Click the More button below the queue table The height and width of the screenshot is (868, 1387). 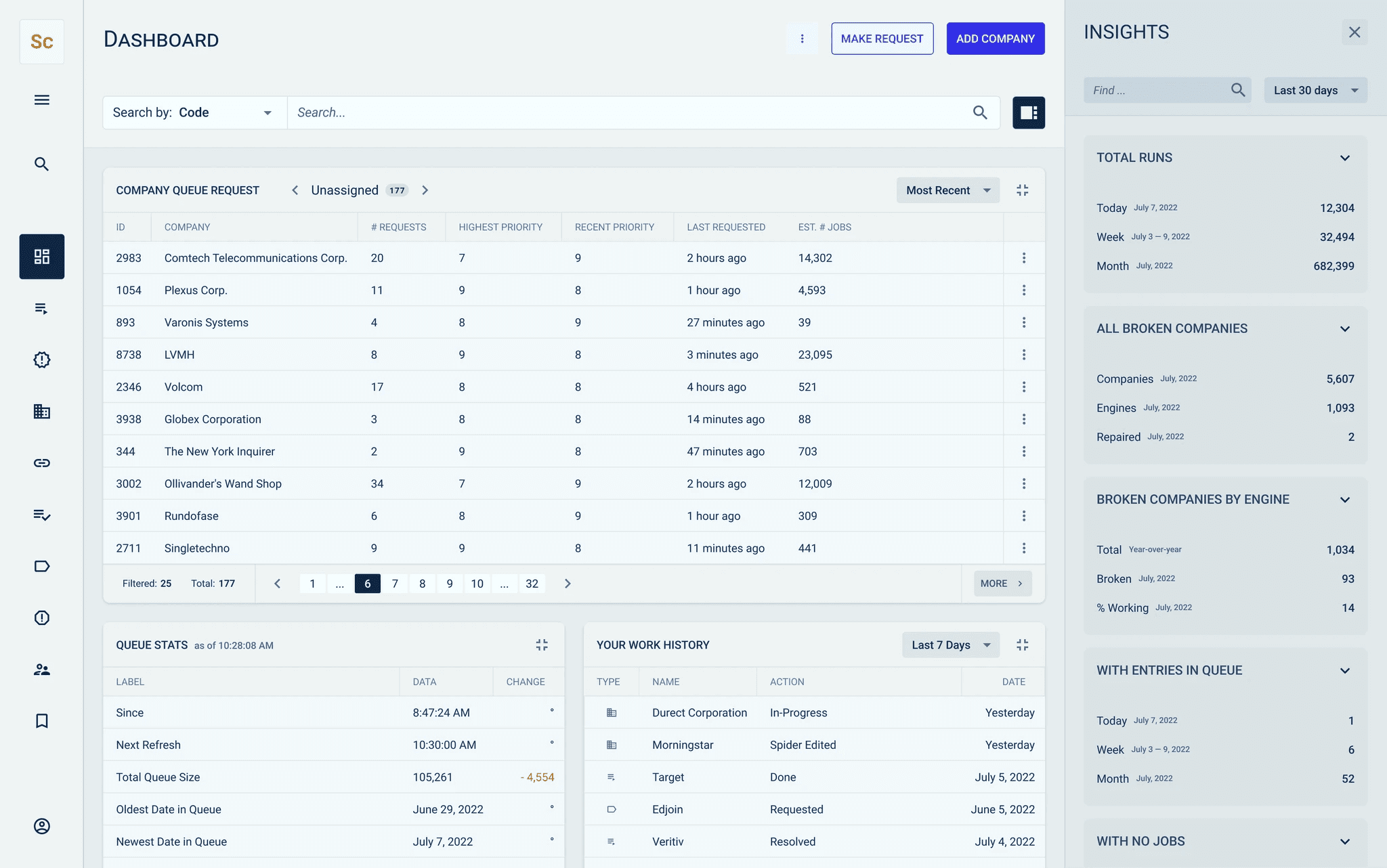[x=1003, y=584]
